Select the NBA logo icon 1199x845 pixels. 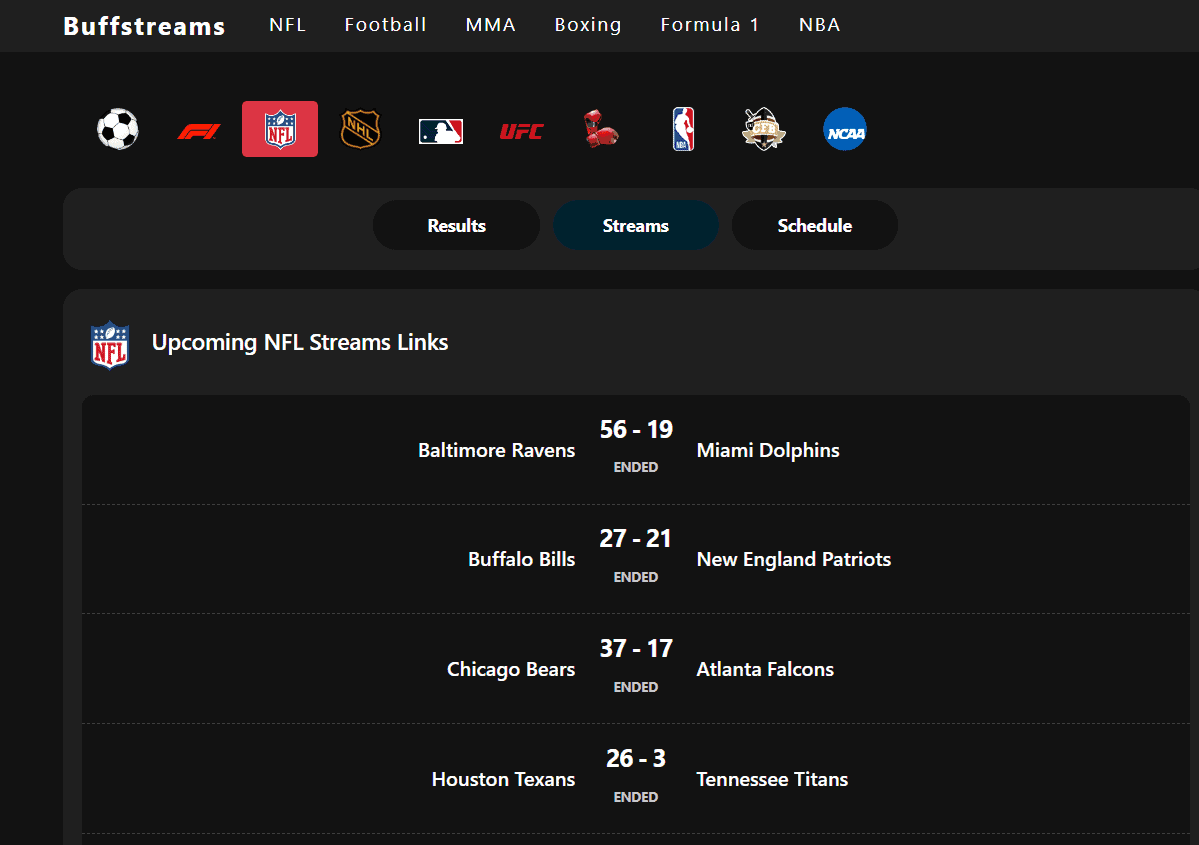(x=683, y=129)
